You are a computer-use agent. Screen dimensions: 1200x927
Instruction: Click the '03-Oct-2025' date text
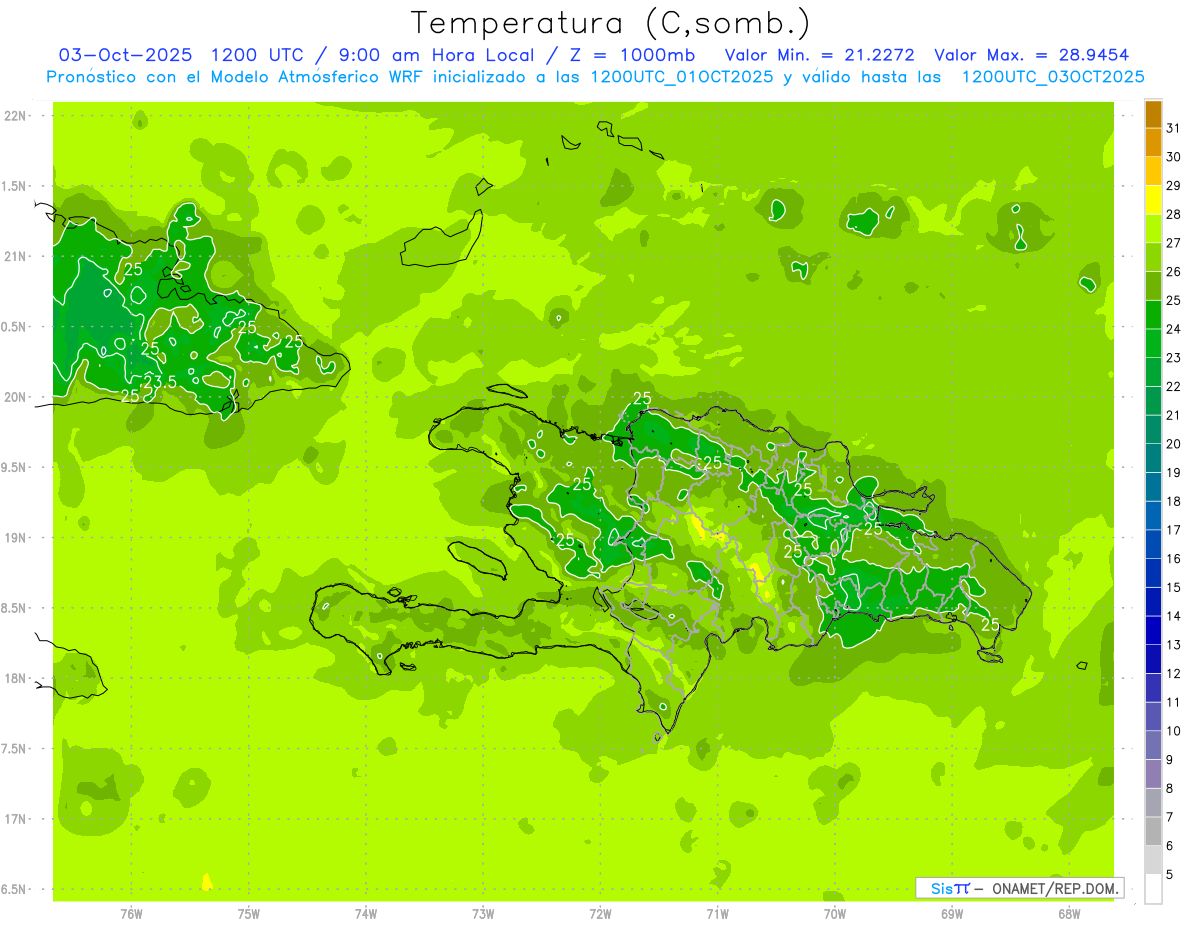[126, 55]
